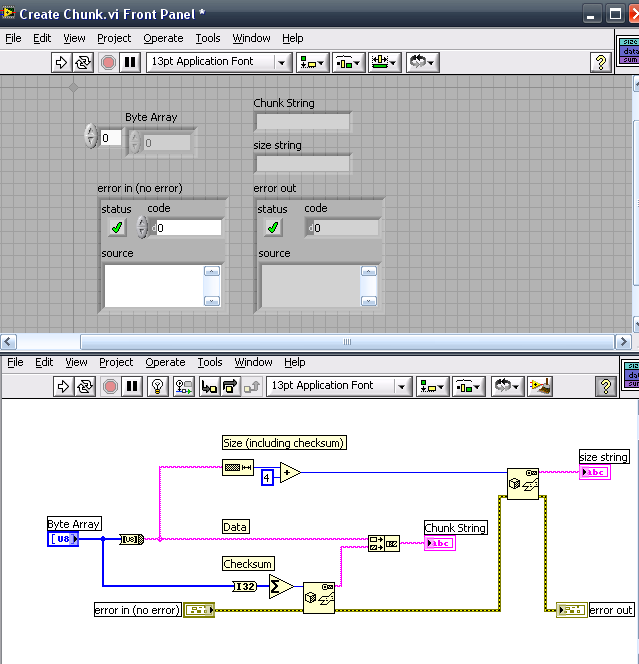Open the block diagram Reorder dropdown
639x664 pixels.
[x=506, y=386]
